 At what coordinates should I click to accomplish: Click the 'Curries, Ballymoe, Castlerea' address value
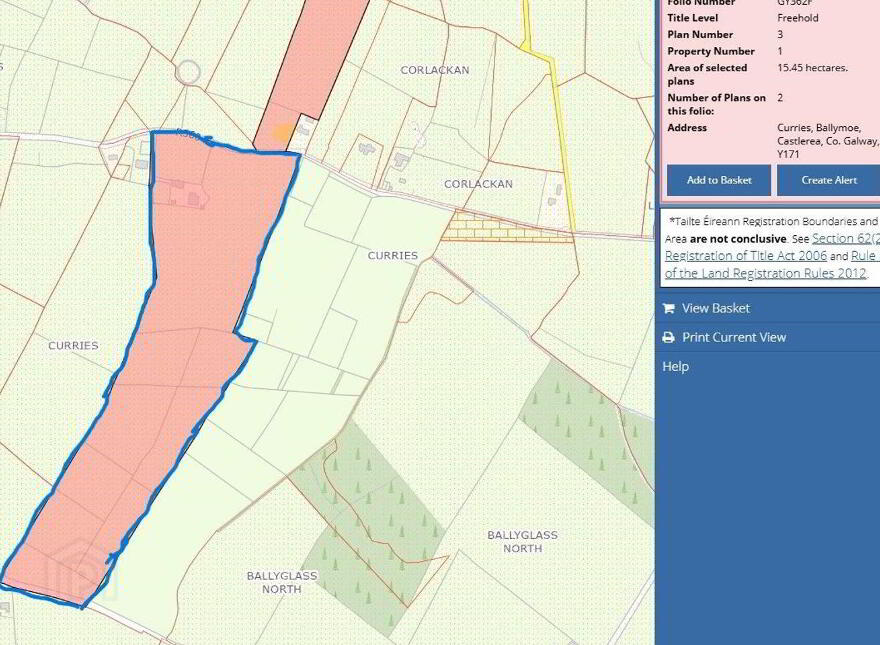point(827,141)
